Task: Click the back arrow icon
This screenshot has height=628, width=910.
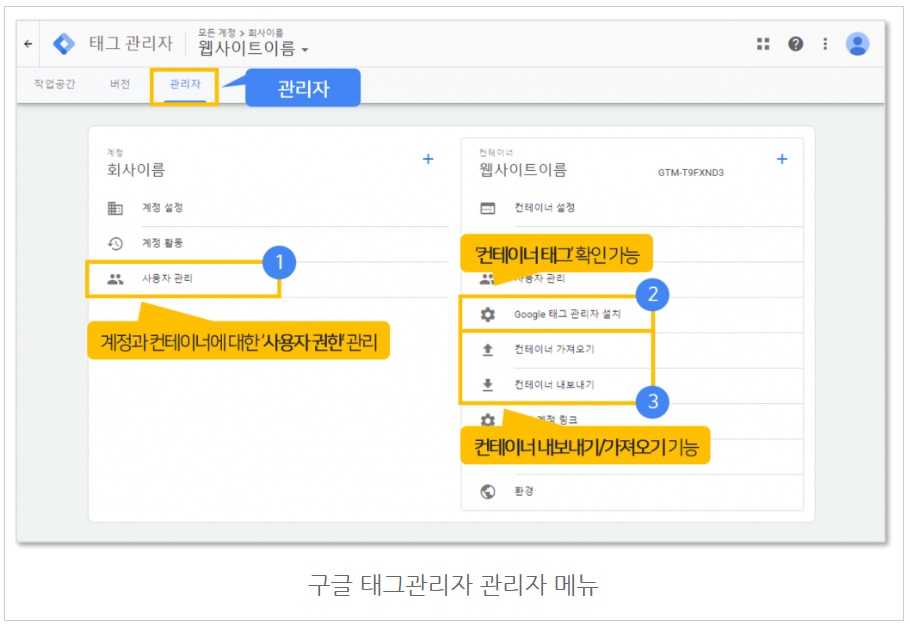Action: 28,44
